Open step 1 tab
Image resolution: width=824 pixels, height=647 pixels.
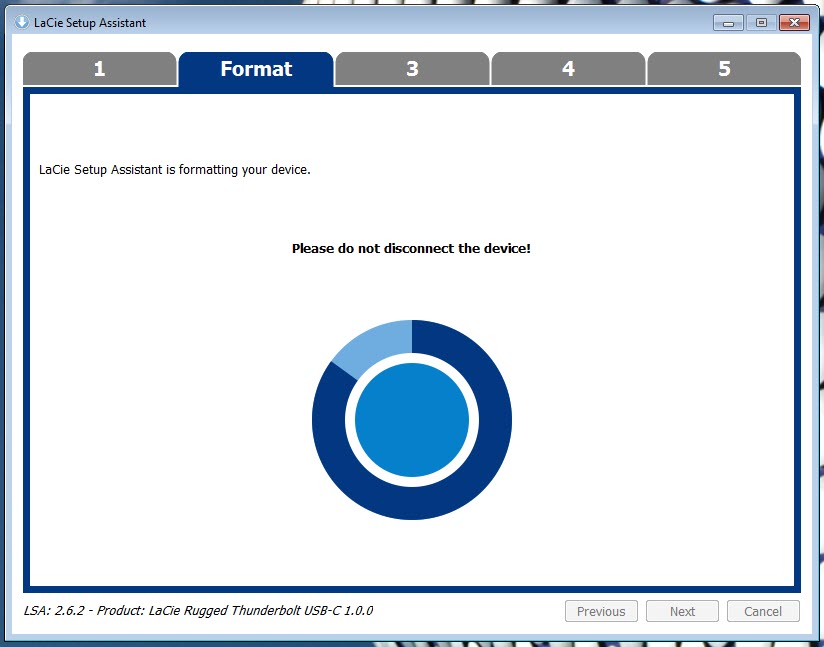(x=100, y=69)
